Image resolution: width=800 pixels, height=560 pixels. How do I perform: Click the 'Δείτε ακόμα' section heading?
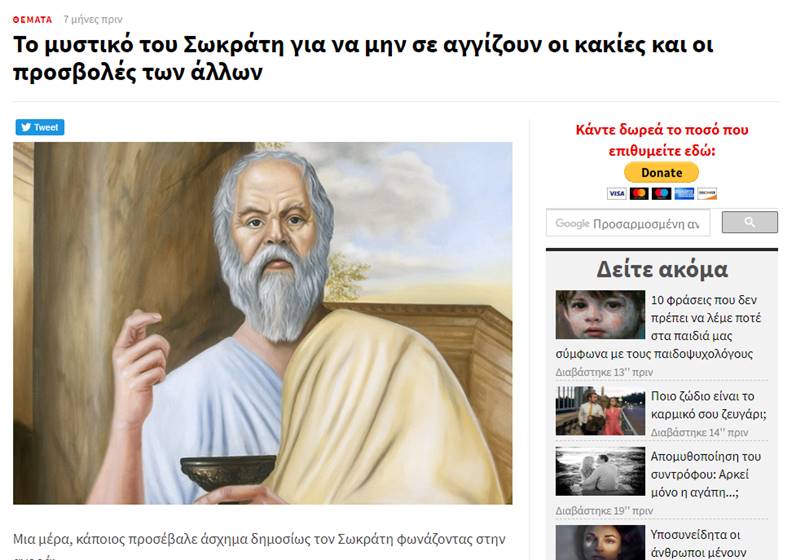coord(662,269)
